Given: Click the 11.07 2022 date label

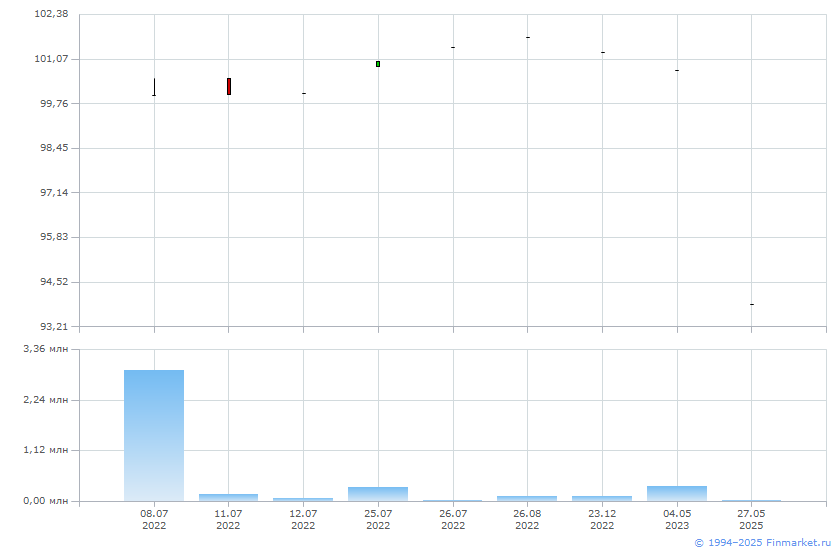Looking at the screenshot, I should point(228,519).
